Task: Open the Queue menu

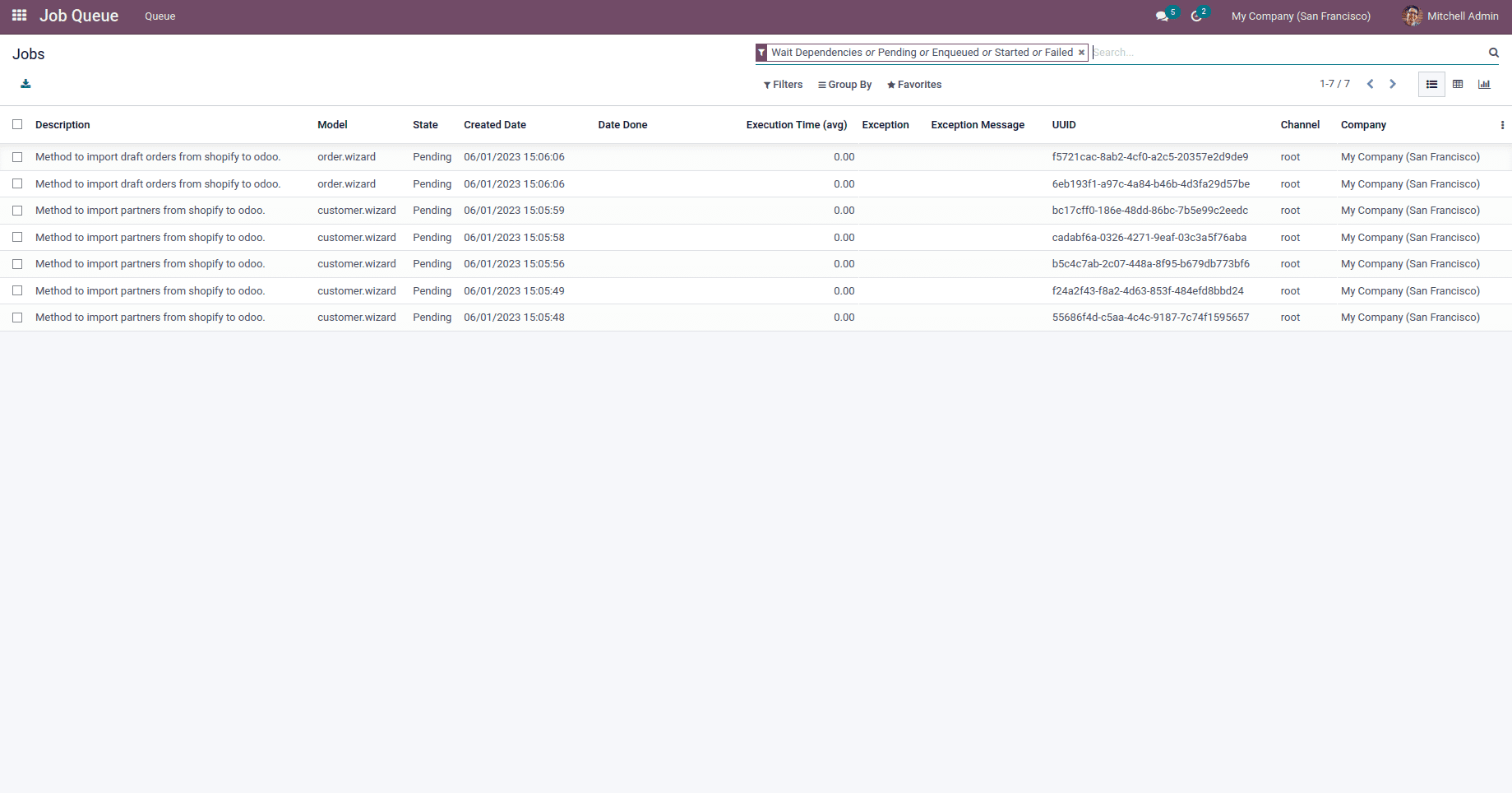Action: 160,16
